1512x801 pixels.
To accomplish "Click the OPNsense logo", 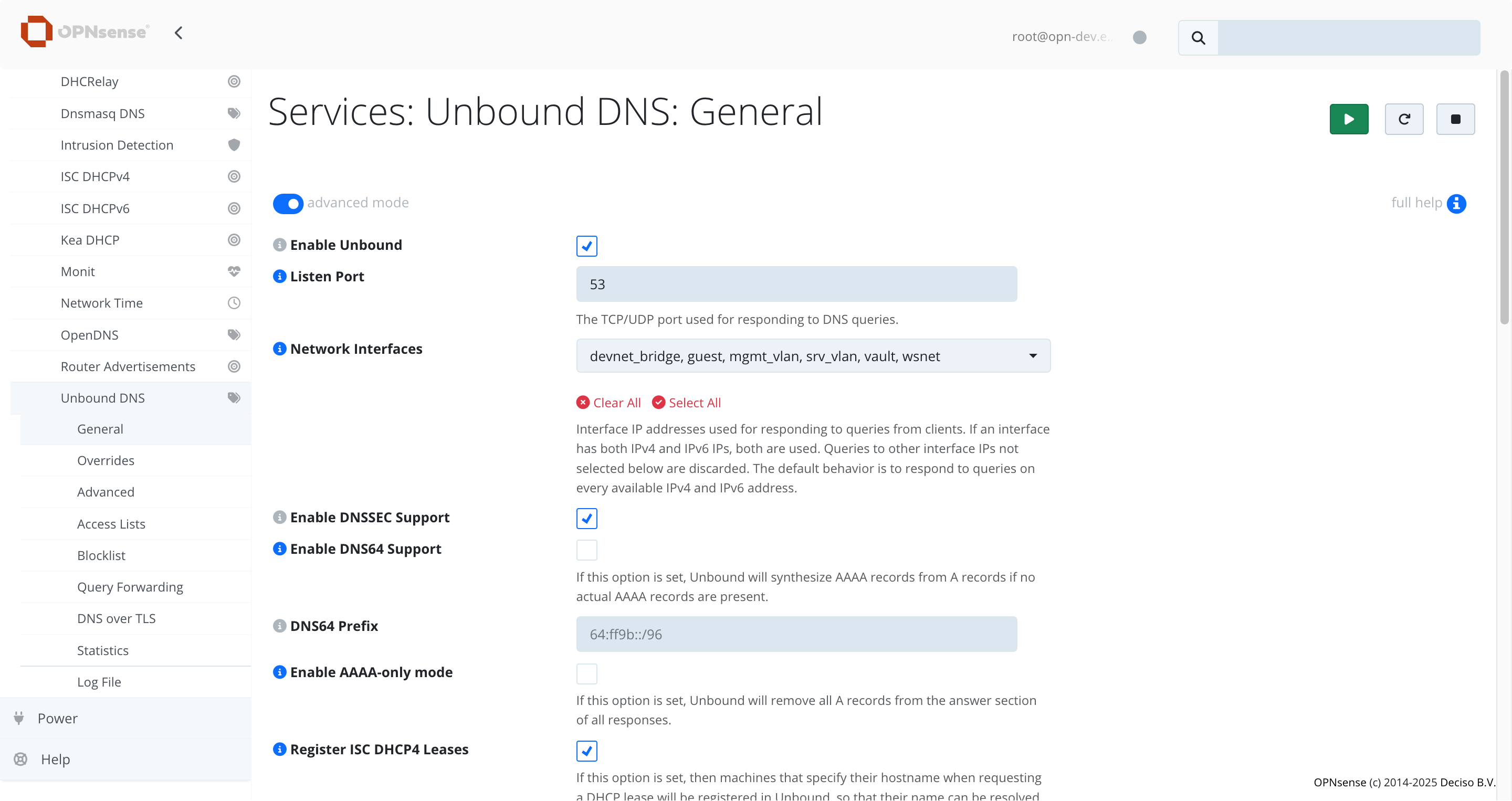I will pyautogui.click(x=85, y=31).
